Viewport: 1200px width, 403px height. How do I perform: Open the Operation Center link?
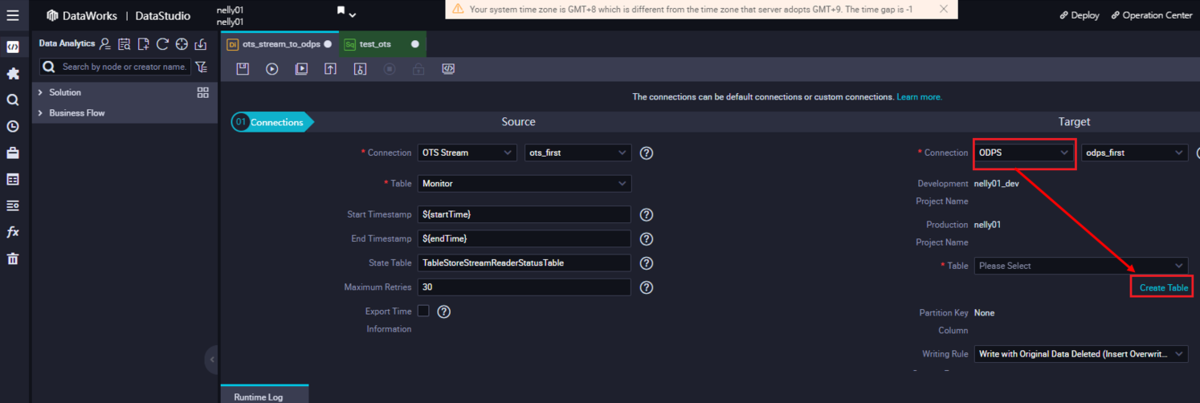(1152, 16)
